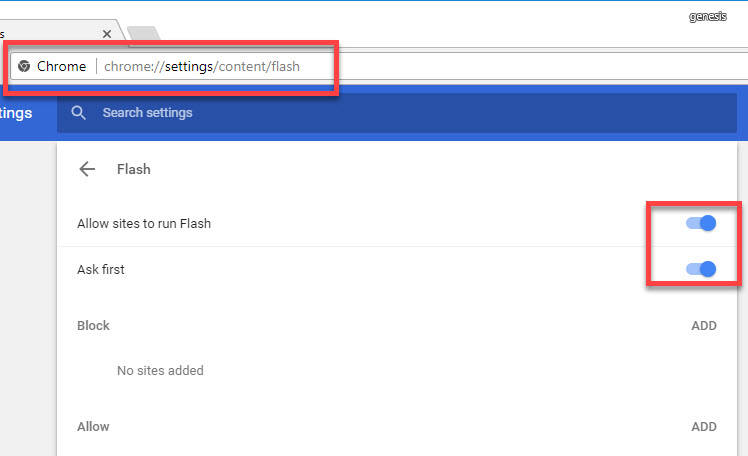Open a new tab with the blank tab button

[144, 33]
